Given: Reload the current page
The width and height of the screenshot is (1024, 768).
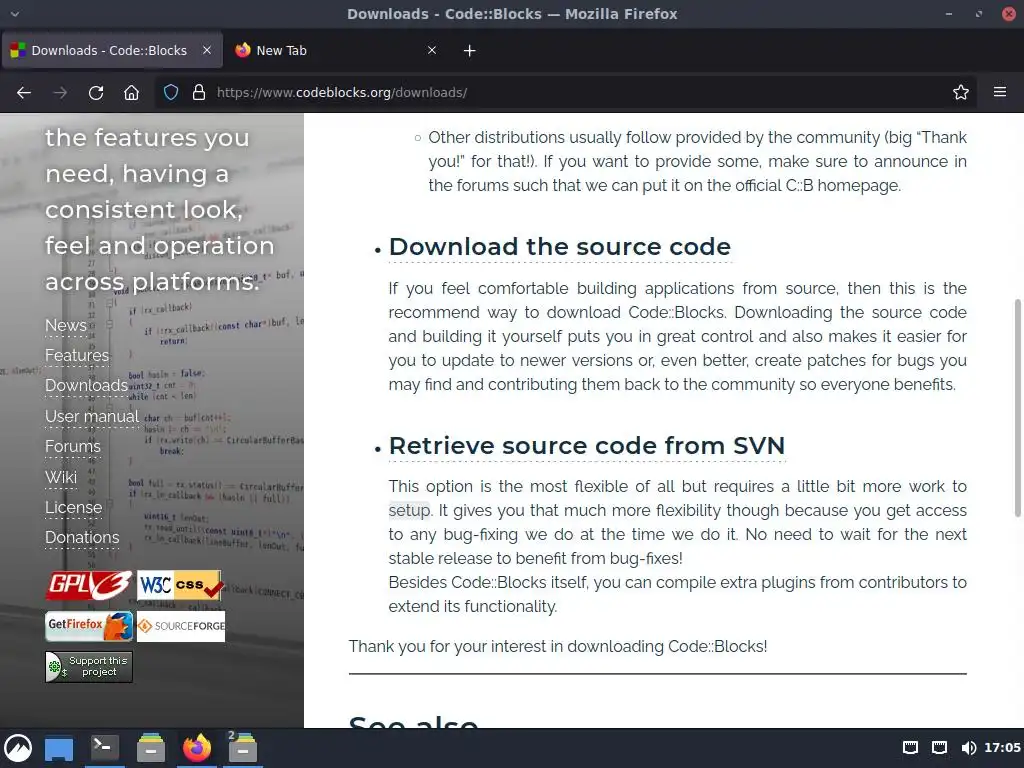Looking at the screenshot, I should coord(96,93).
